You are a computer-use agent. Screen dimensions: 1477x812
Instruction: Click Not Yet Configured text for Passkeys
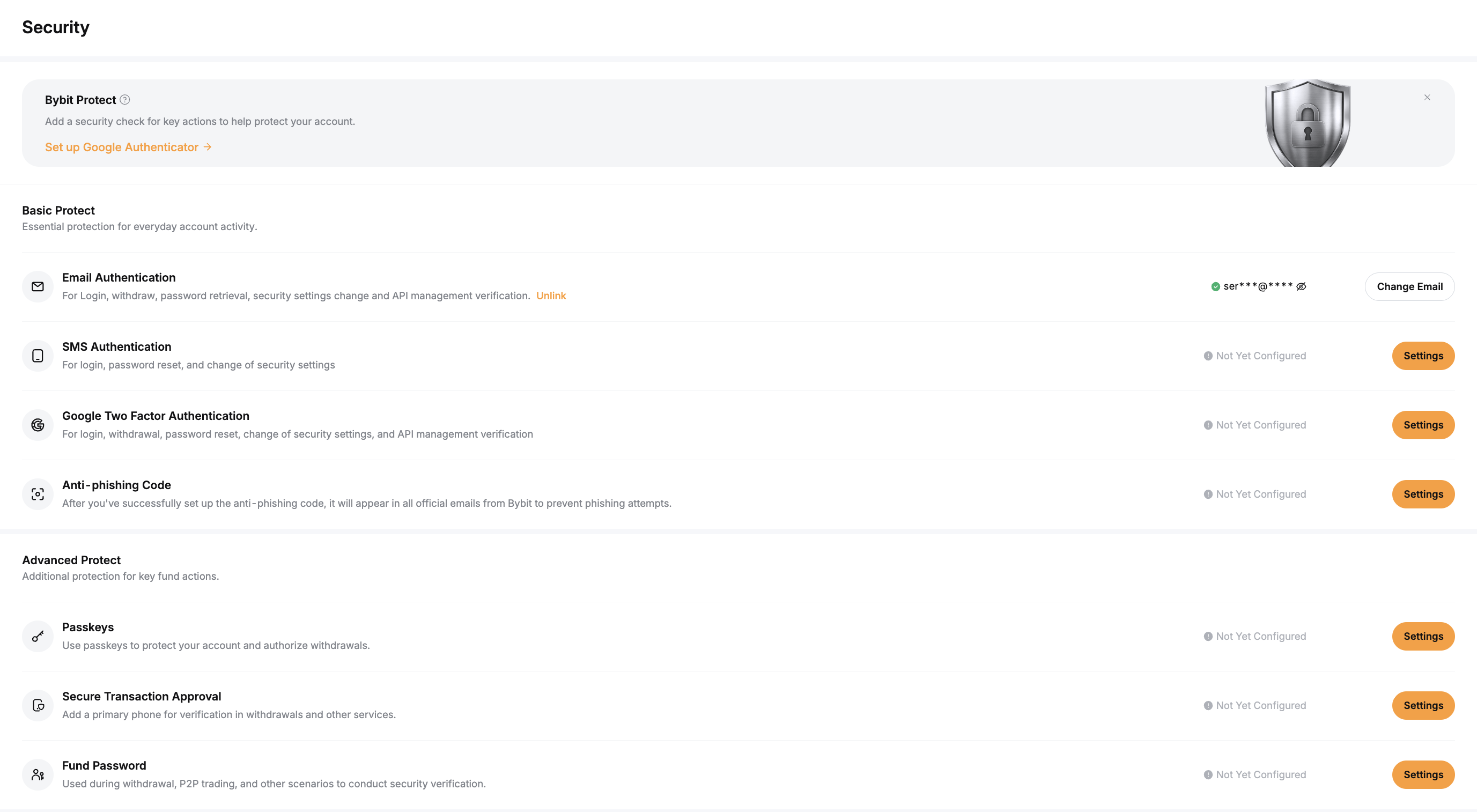pyautogui.click(x=1261, y=637)
